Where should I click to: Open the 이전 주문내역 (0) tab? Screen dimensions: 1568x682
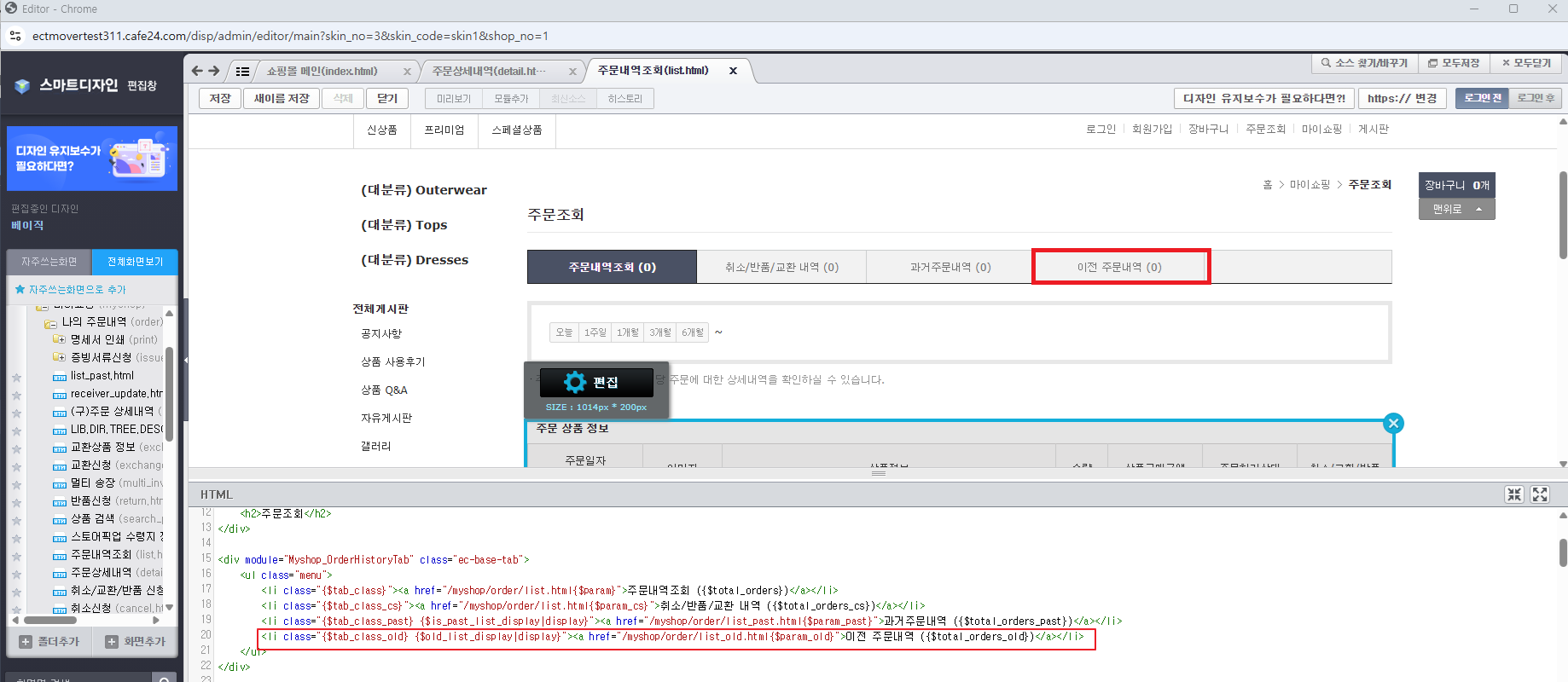click(x=1119, y=267)
